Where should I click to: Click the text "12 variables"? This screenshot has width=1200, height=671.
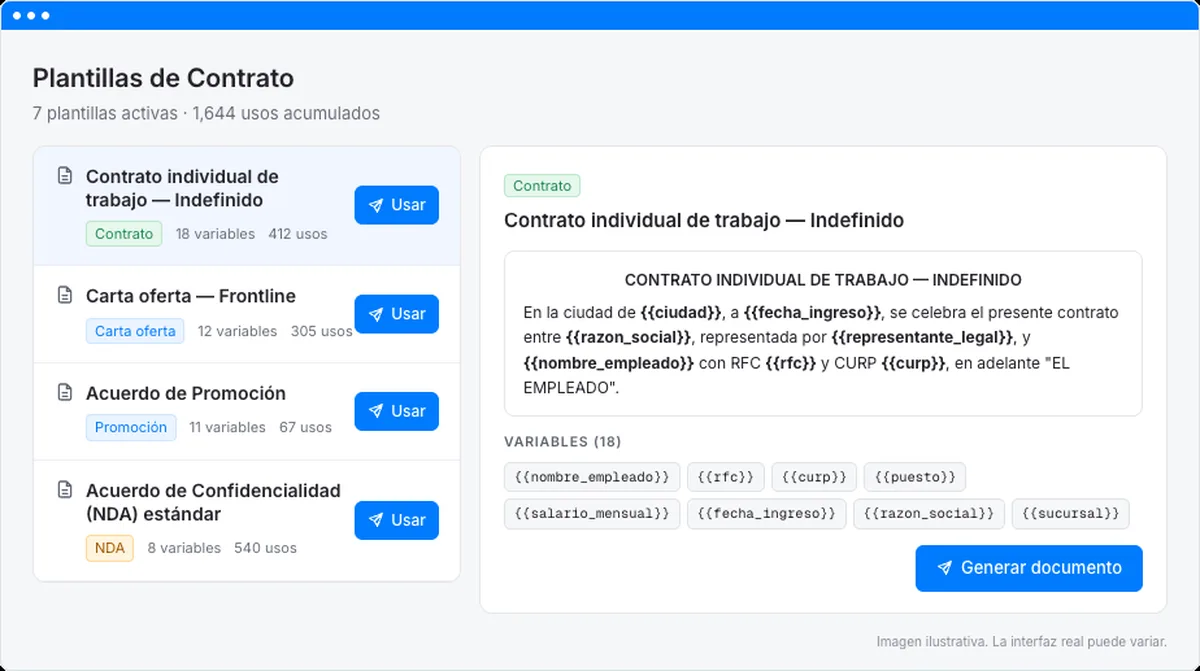[x=237, y=331]
